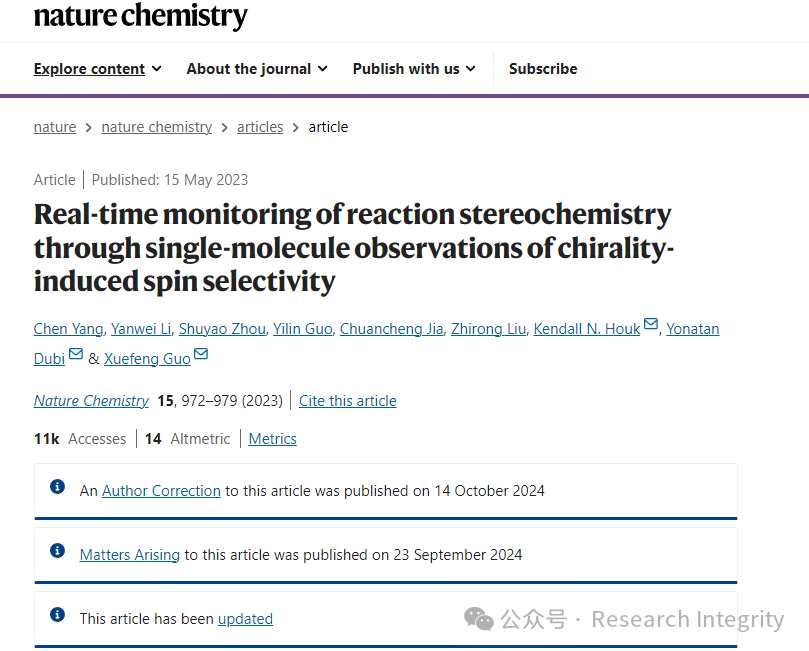Viewport: 809px width, 651px height.
Task: Click the updated link in article notice
Action: [245, 619]
